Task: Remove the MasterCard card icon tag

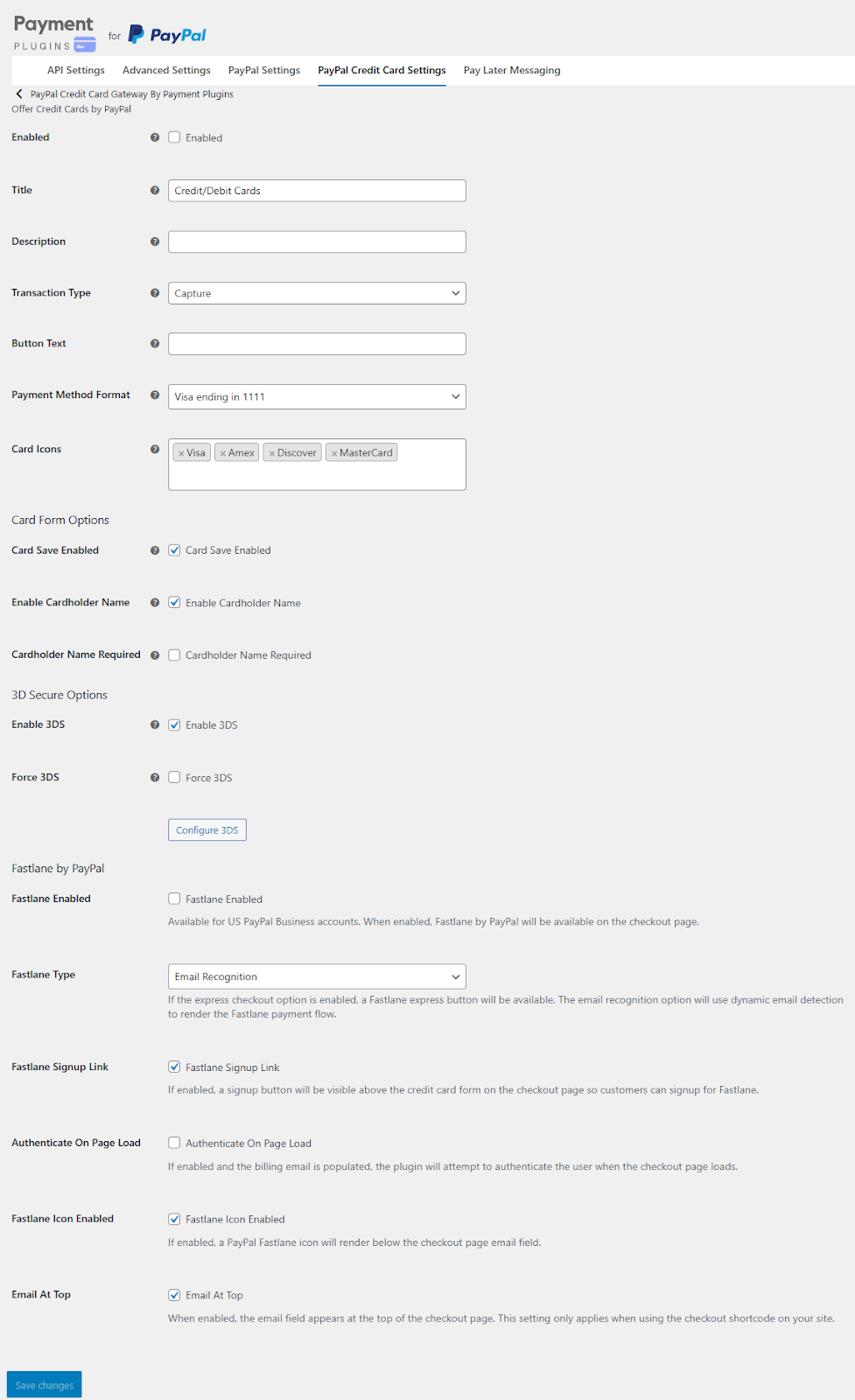Action: point(334,453)
